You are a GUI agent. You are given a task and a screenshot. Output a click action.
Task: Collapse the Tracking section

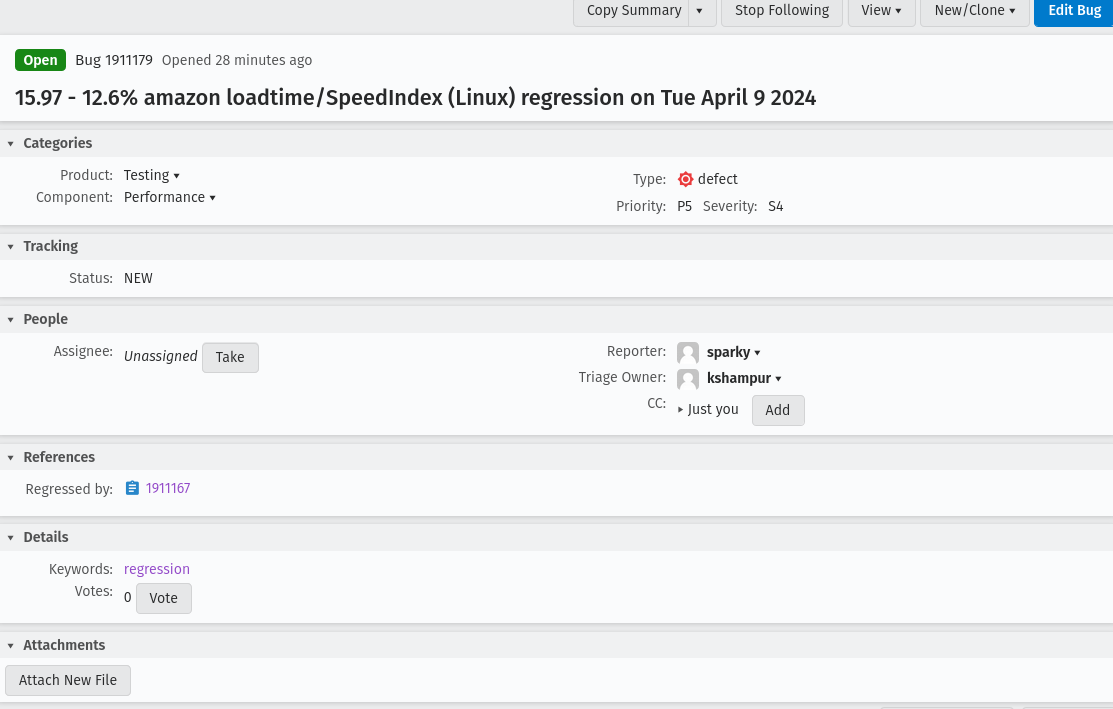tap(11, 247)
